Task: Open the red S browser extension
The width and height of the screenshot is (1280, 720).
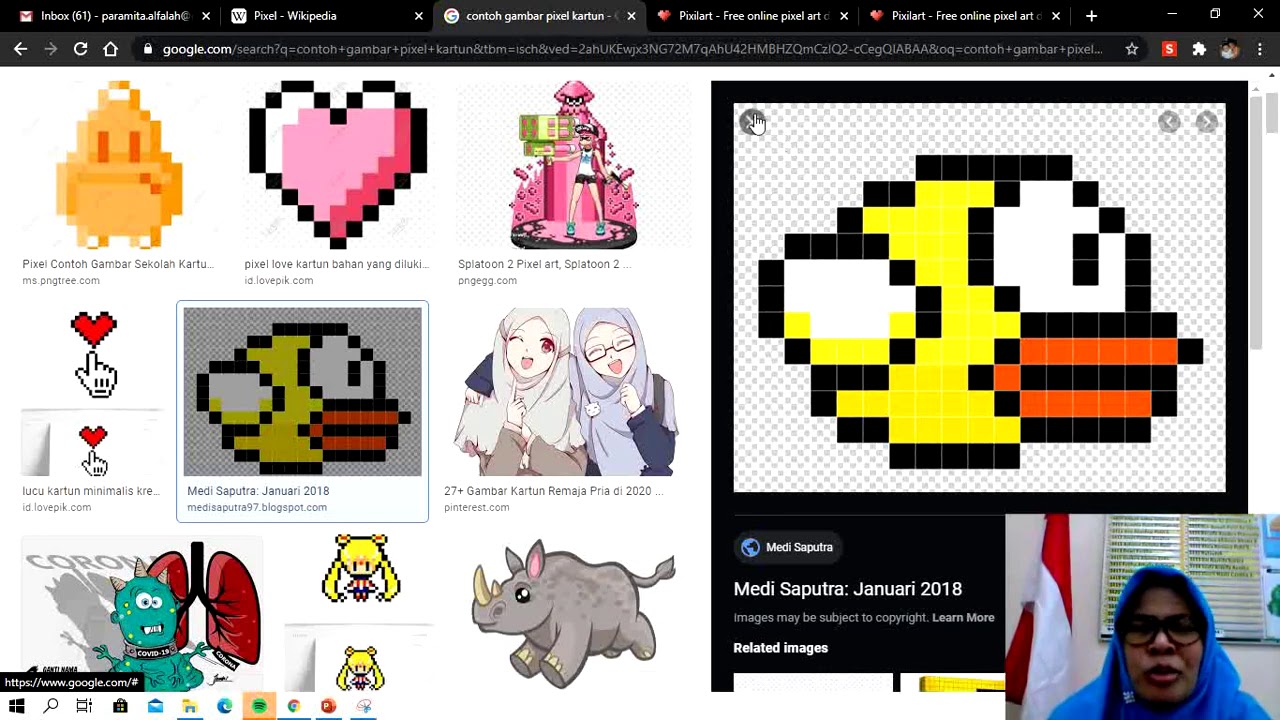Action: (1169, 48)
